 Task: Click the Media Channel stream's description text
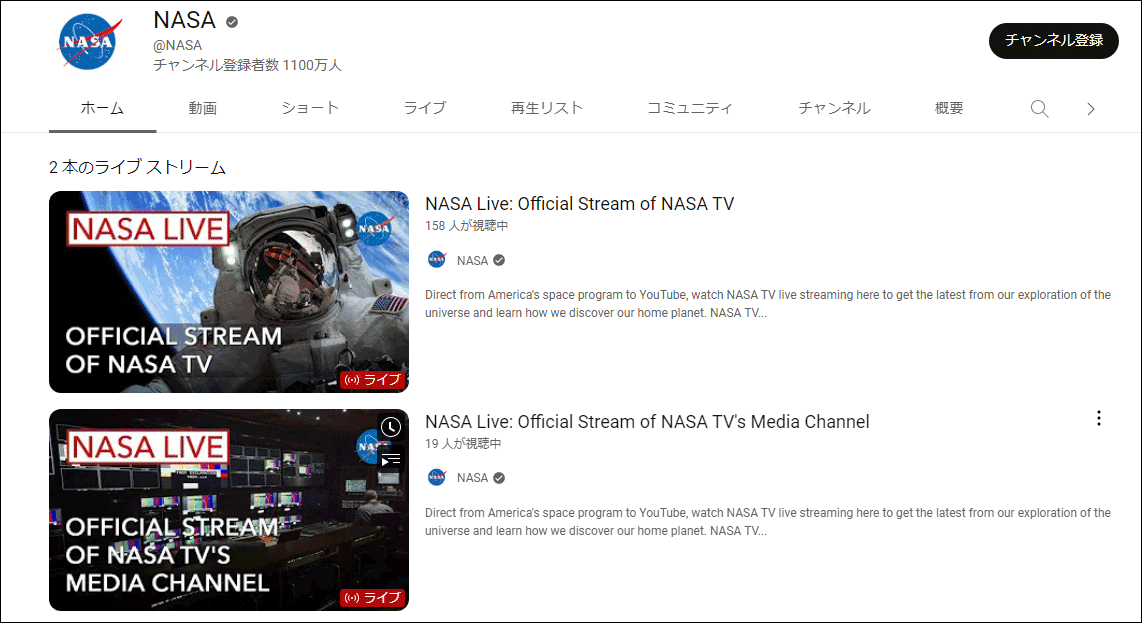(768, 522)
